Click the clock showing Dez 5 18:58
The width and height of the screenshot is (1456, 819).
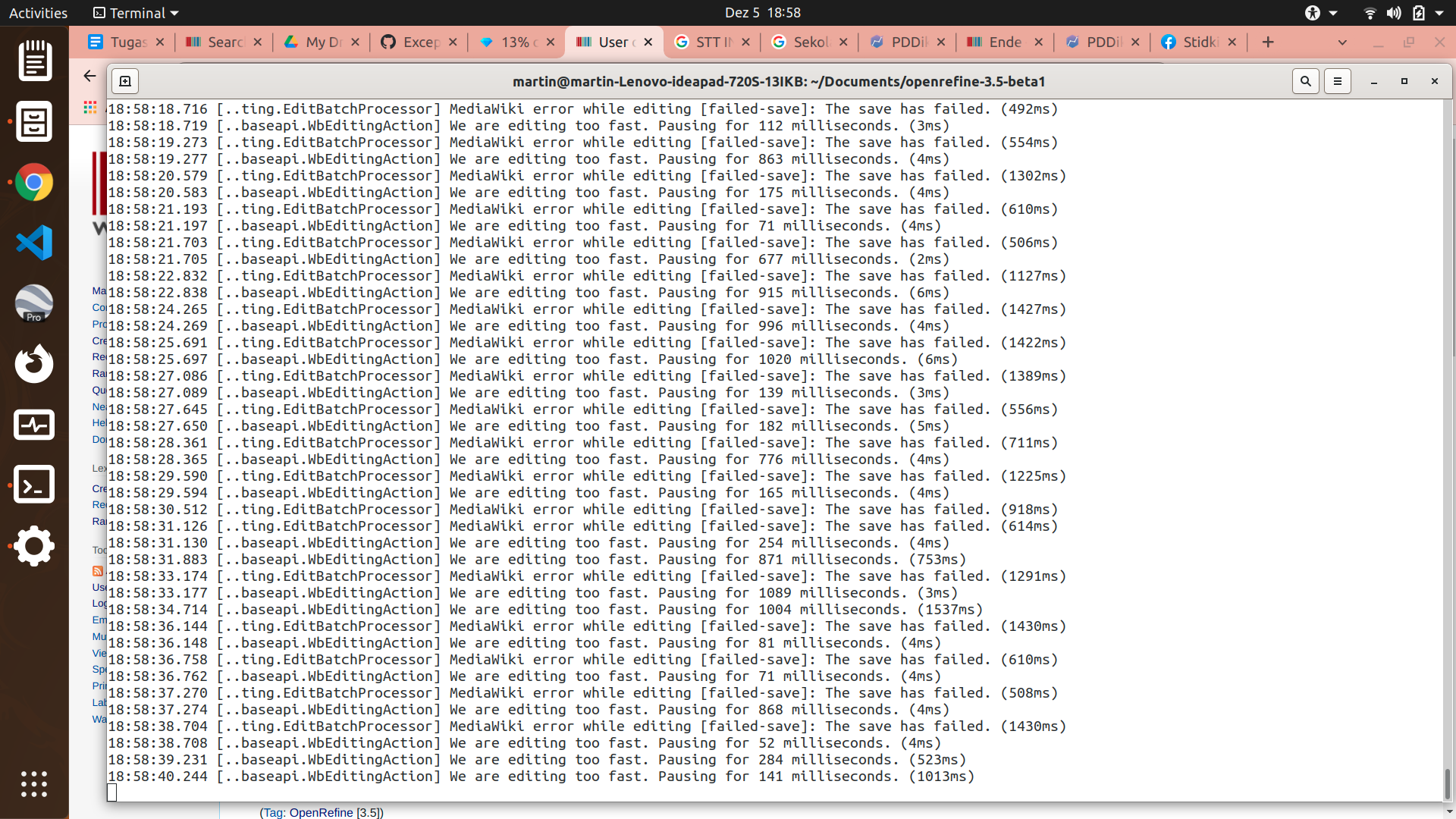[763, 13]
